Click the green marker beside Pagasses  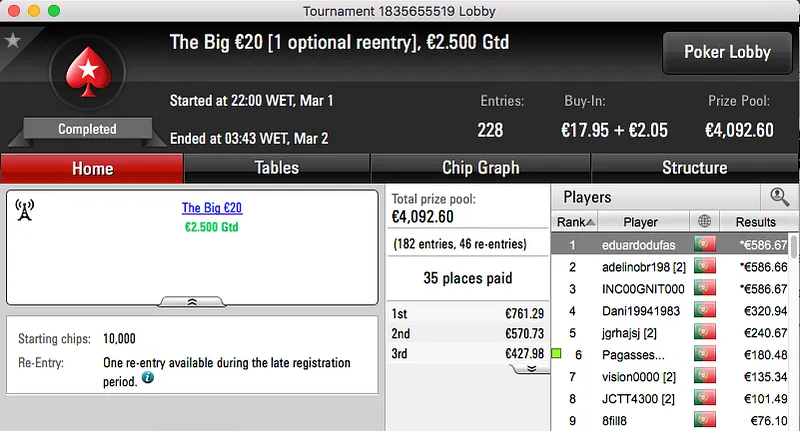[x=556, y=354]
